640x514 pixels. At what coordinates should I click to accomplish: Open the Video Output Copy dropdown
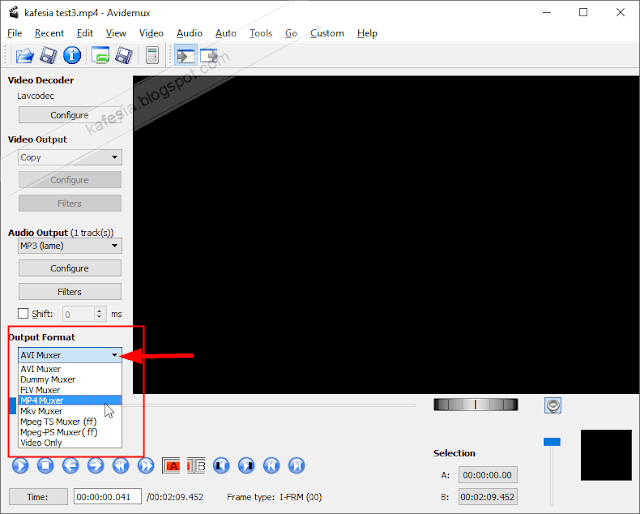(x=70, y=157)
